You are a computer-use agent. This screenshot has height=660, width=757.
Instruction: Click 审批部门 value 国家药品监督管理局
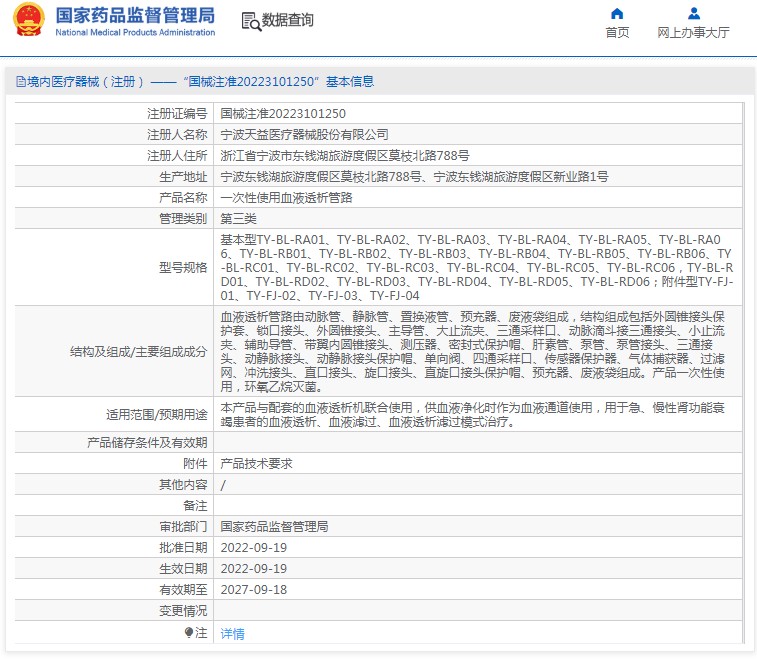(274, 527)
